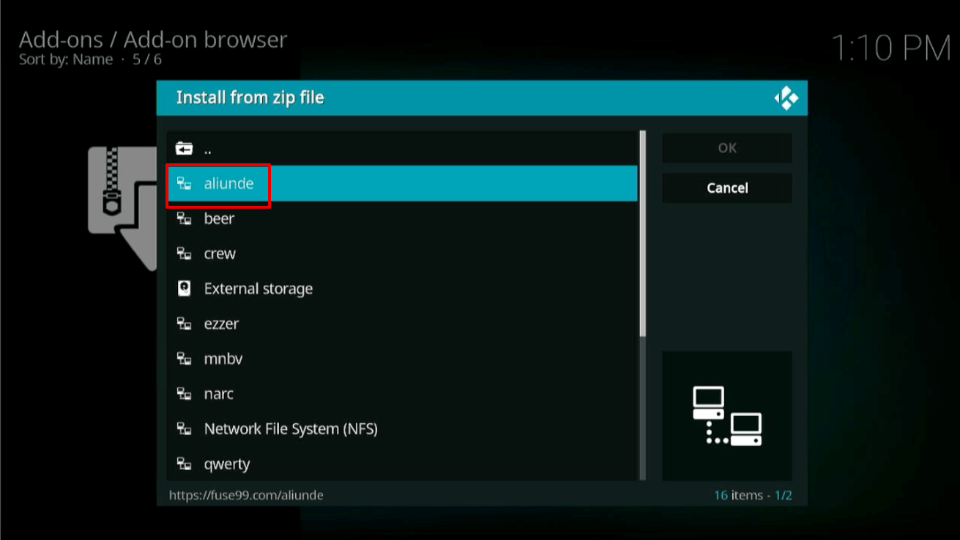Click the 1:10 PM clock
960x540 pixels.
pyautogui.click(x=891, y=48)
